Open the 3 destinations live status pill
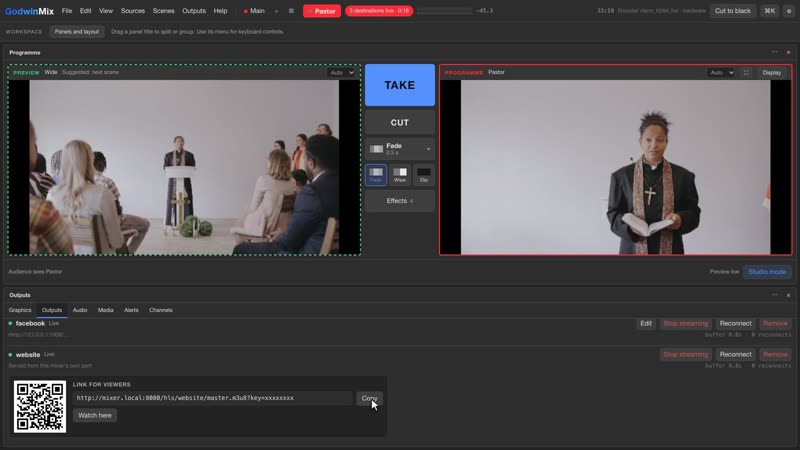 tap(379, 11)
